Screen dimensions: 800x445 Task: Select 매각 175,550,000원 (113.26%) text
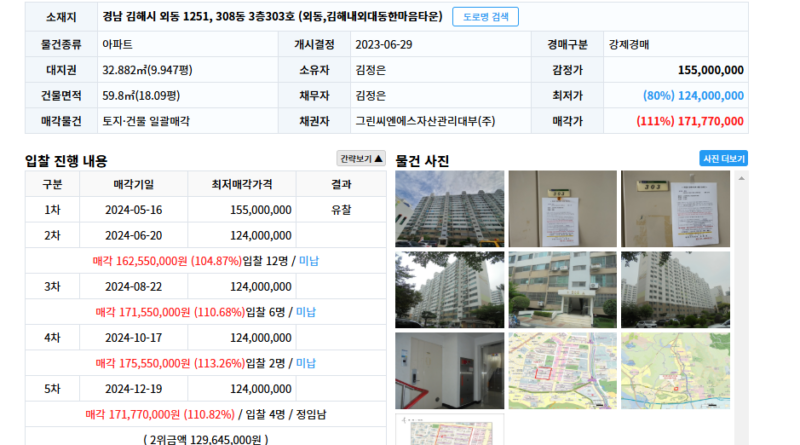click(170, 363)
